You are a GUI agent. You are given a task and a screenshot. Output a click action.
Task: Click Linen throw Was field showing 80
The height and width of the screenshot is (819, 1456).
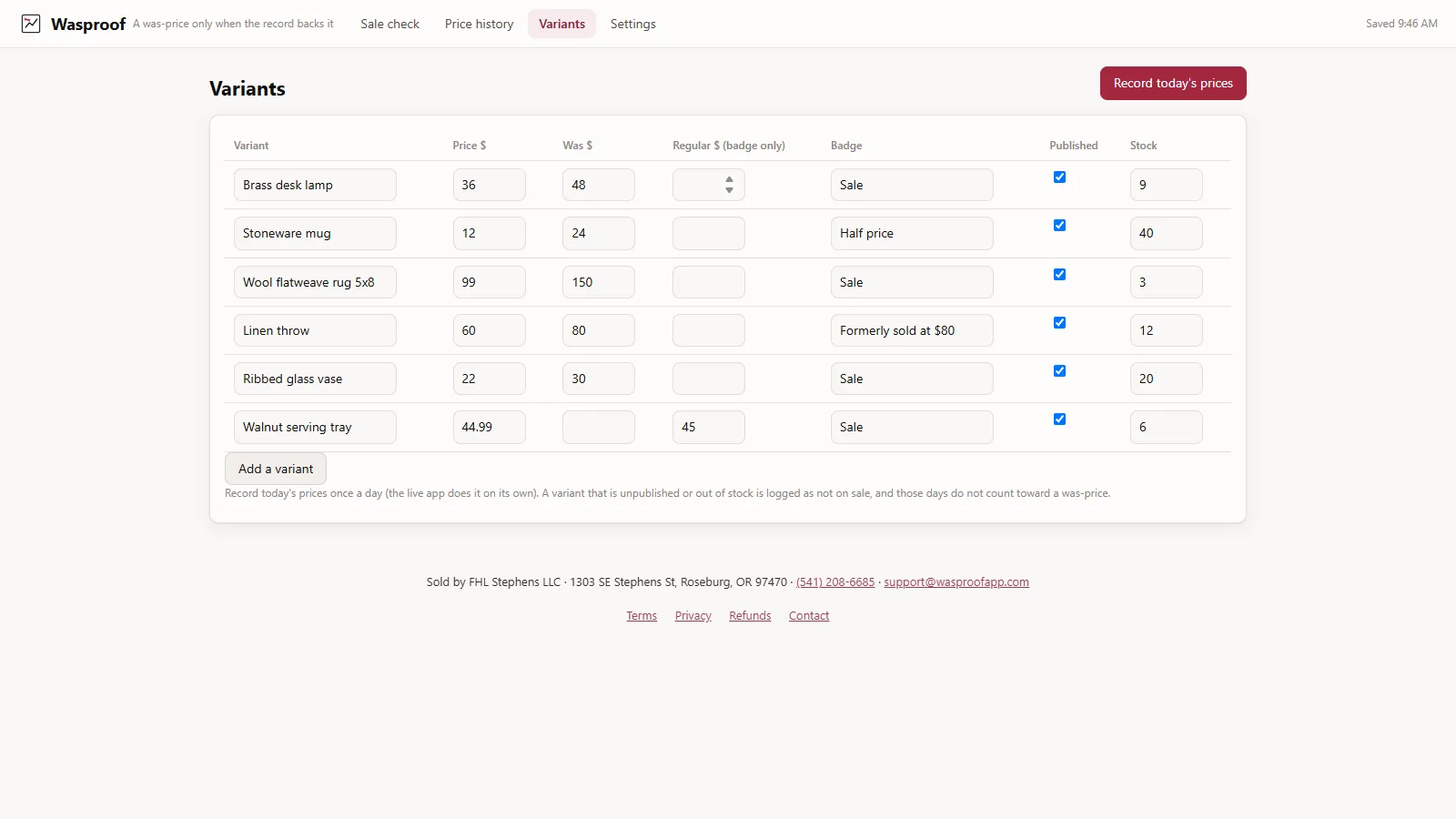coord(599,330)
